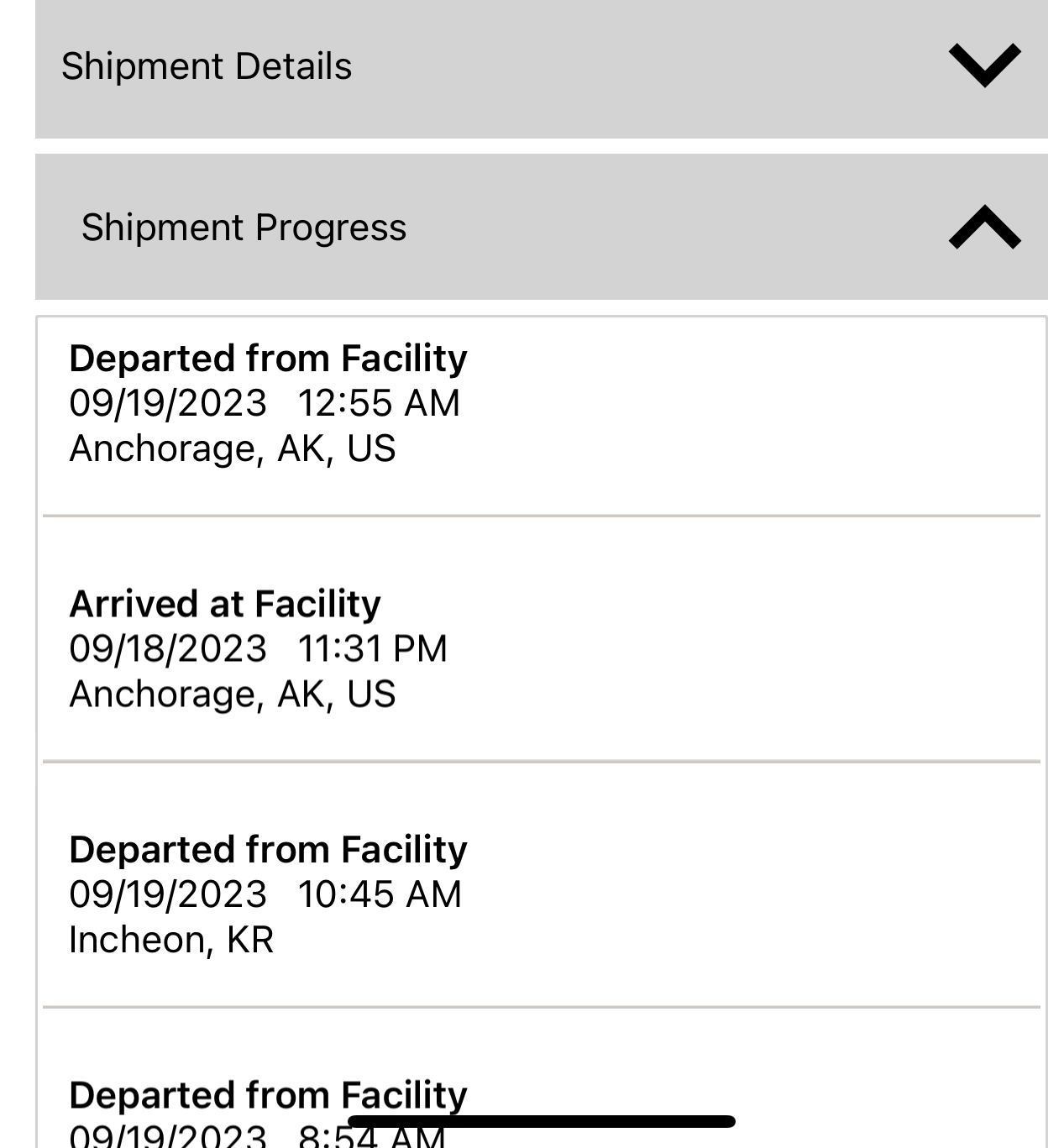The image size is (1064, 1148).
Task: Select the Departed from Facility heading for Anchorage
Action: click(x=268, y=359)
